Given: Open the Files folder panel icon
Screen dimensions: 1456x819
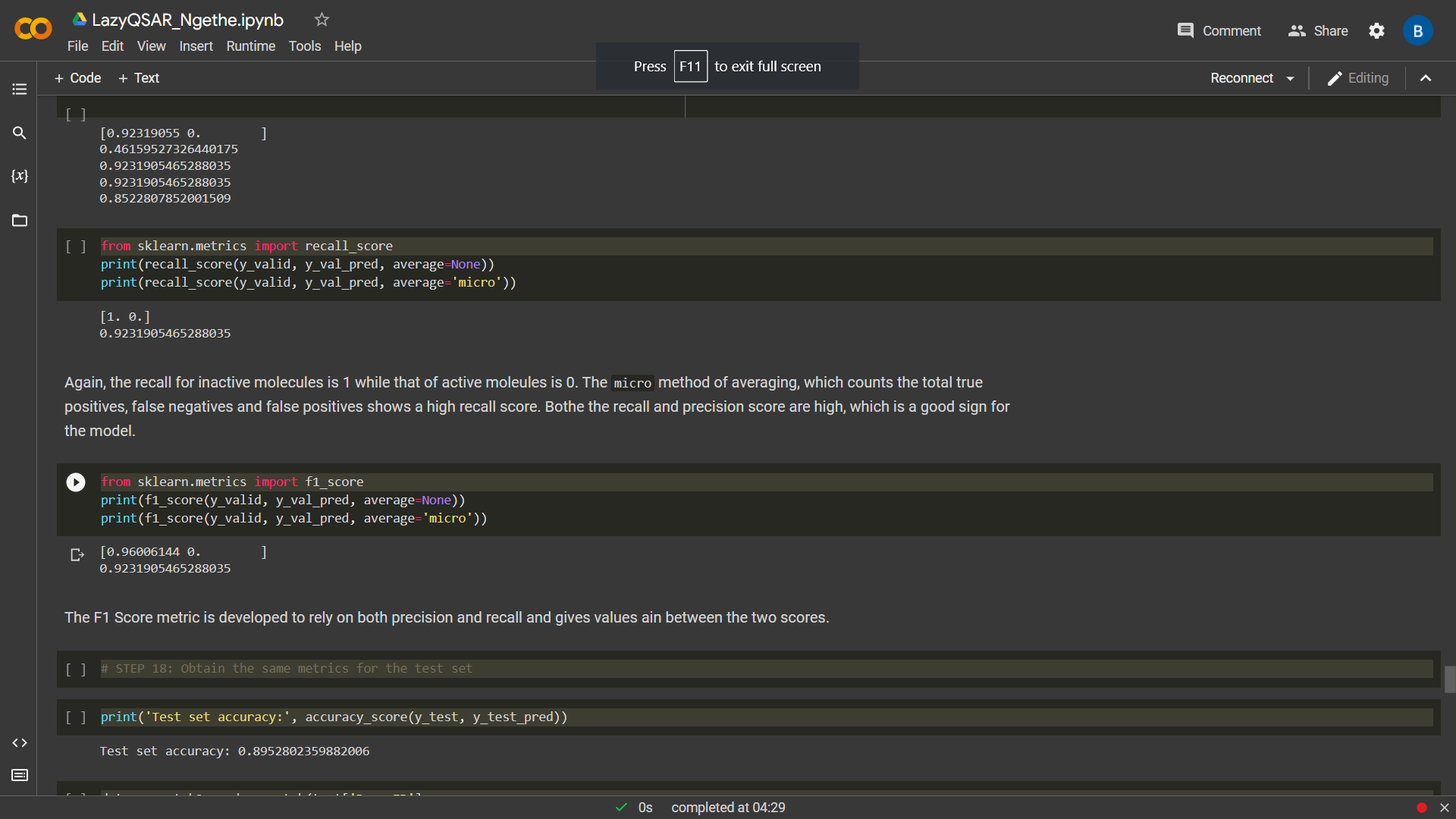Looking at the screenshot, I should click(x=20, y=221).
